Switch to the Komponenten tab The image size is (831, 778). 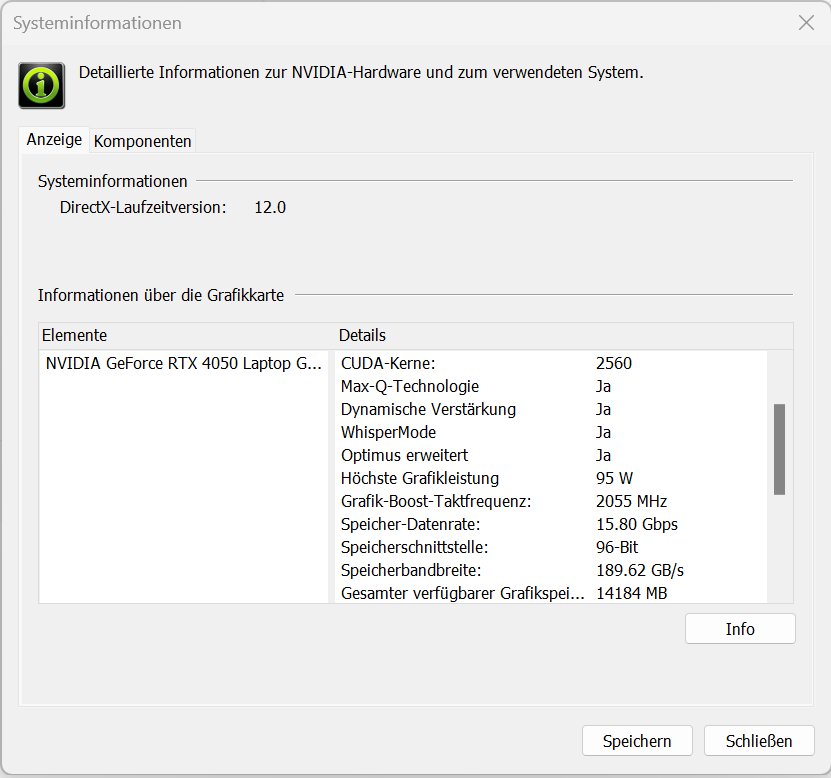click(142, 141)
